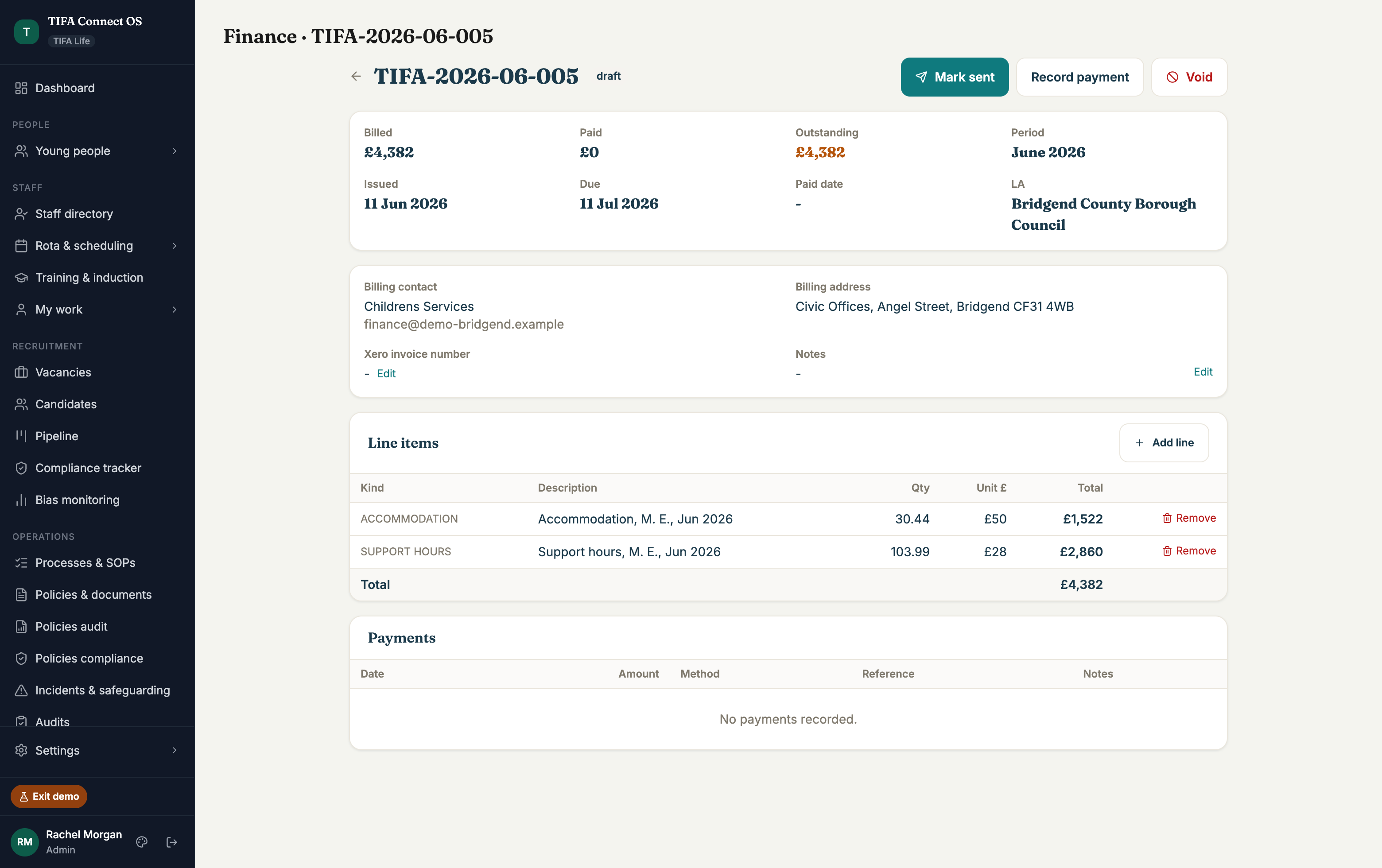Click the 103.99 quantity cell
This screenshot has height=868, width=1382.
coord(910,551)
